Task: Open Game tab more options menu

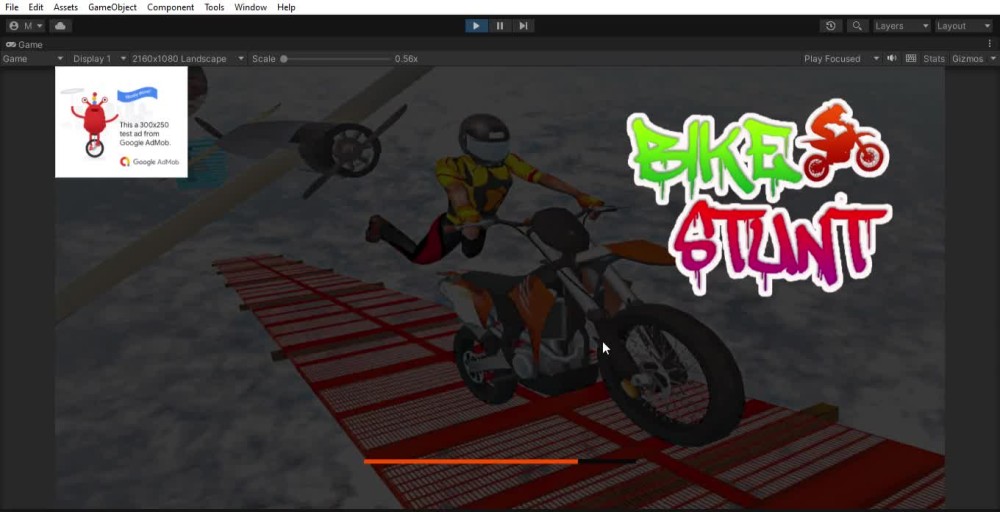Action: (990, 44)
